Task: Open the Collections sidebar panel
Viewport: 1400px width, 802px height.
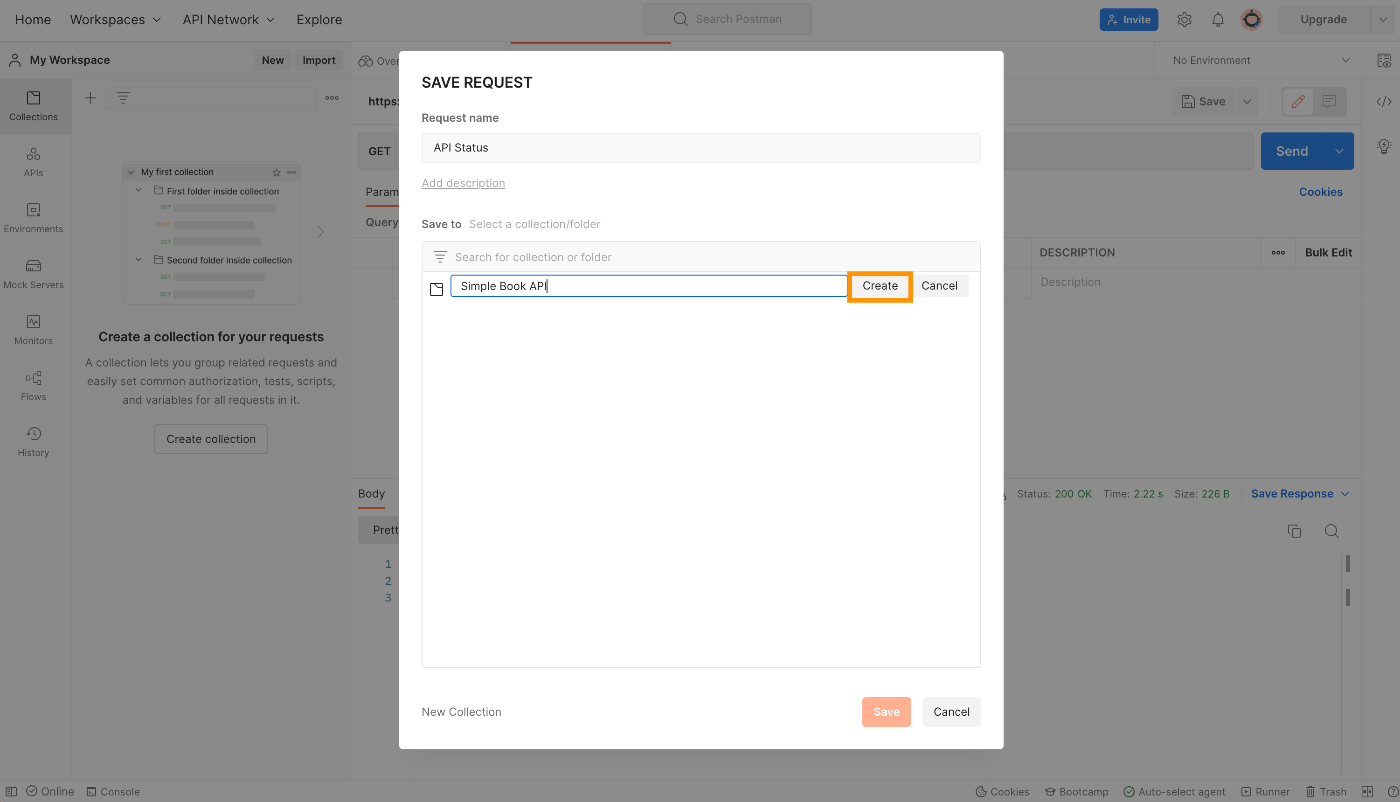Action: (x=34, y=106)
